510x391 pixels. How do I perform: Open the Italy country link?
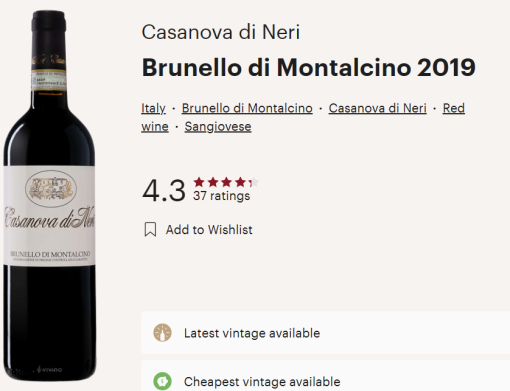pos(153,108)
